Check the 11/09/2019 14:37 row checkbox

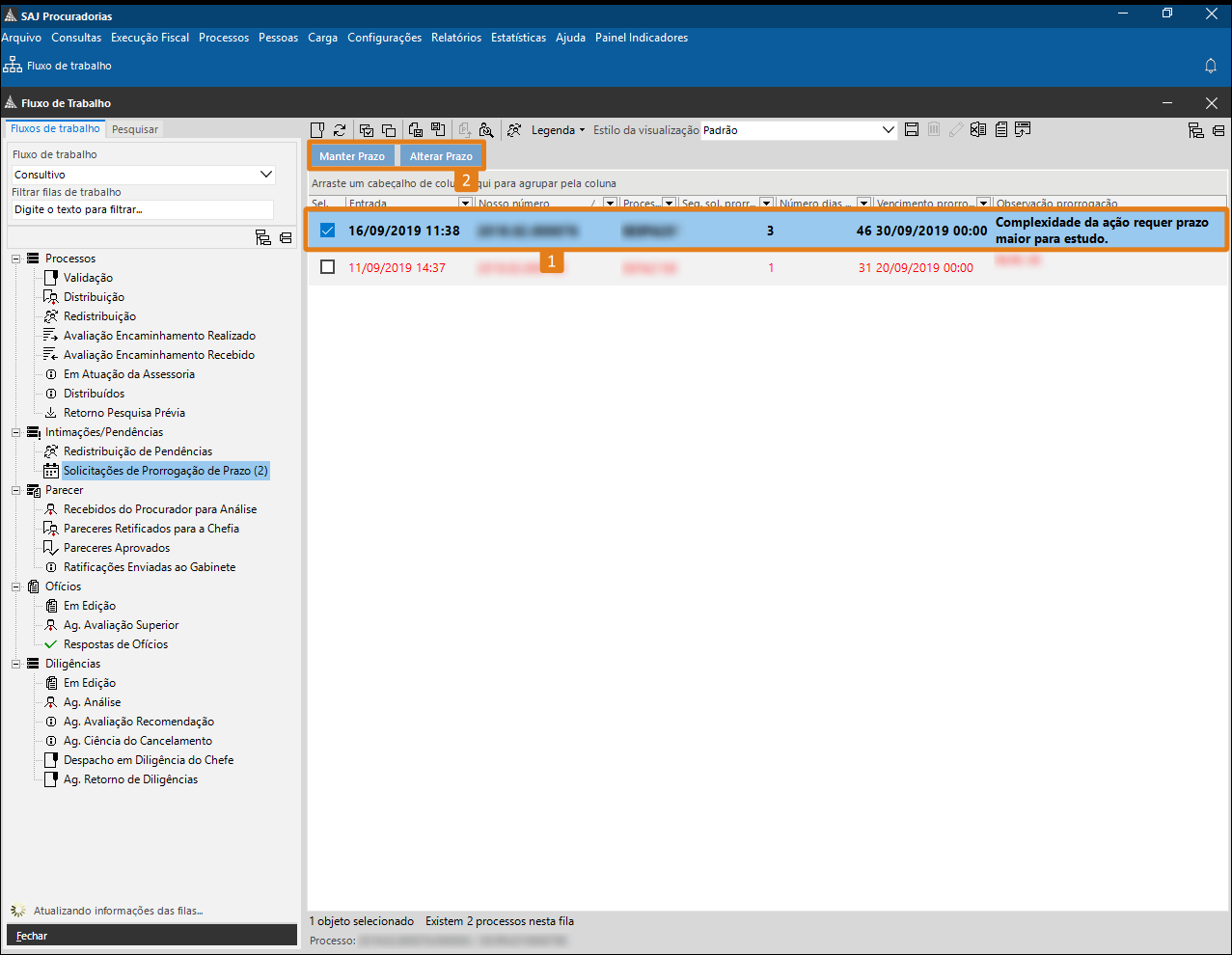click(x=327, y=267)
